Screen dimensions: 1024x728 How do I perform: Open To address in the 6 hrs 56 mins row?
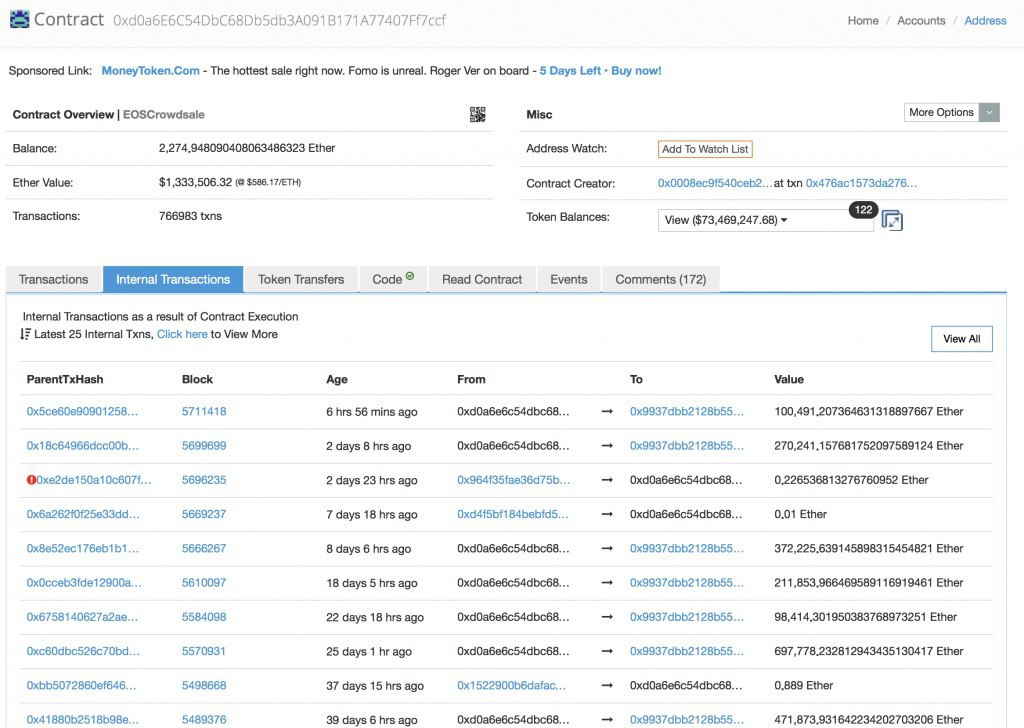pos(686,411)
